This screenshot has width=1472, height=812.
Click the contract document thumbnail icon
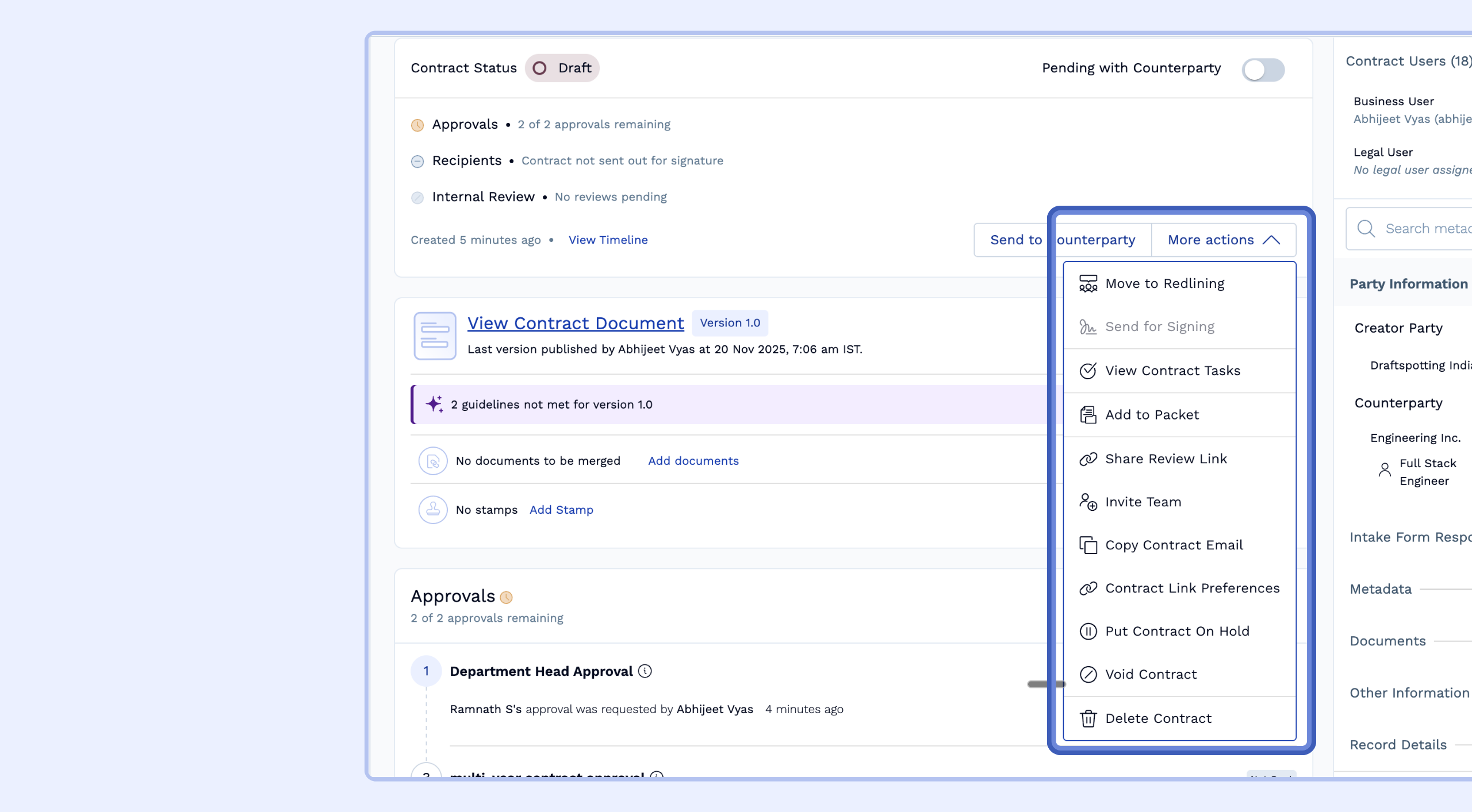tap(435, 336)
